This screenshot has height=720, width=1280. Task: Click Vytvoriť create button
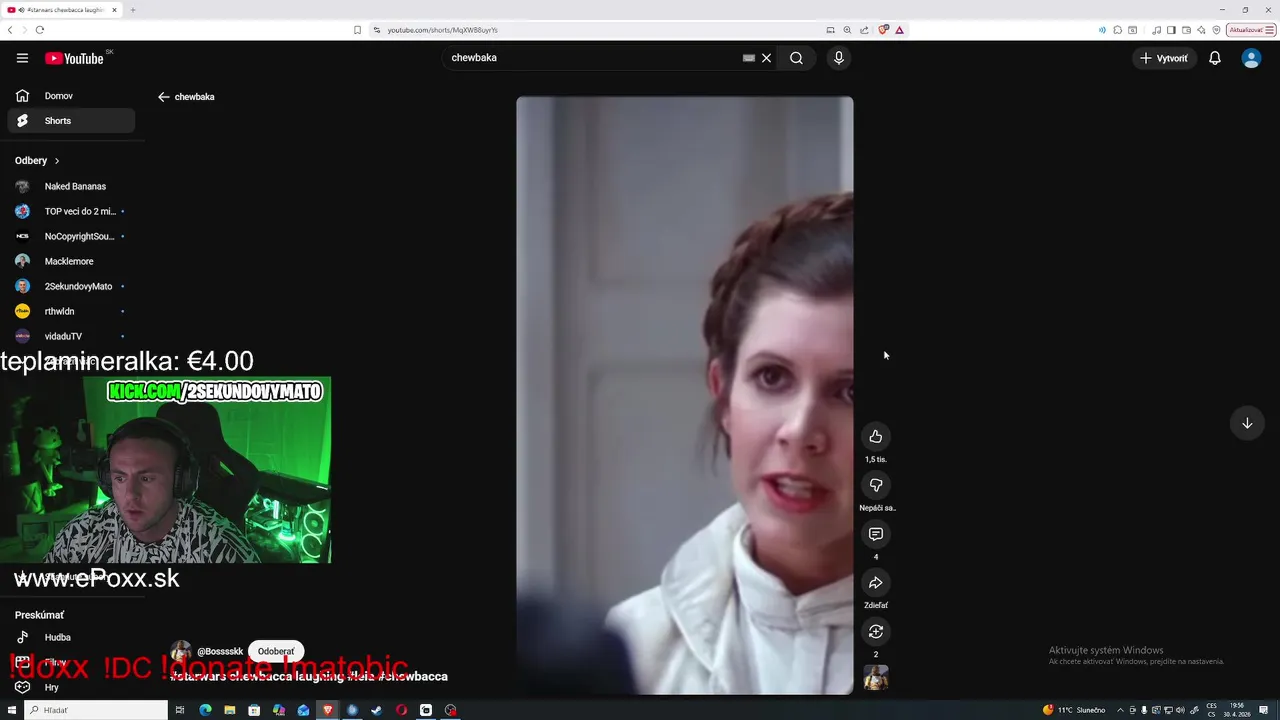pyautogui.click(x=1164, y=58)
